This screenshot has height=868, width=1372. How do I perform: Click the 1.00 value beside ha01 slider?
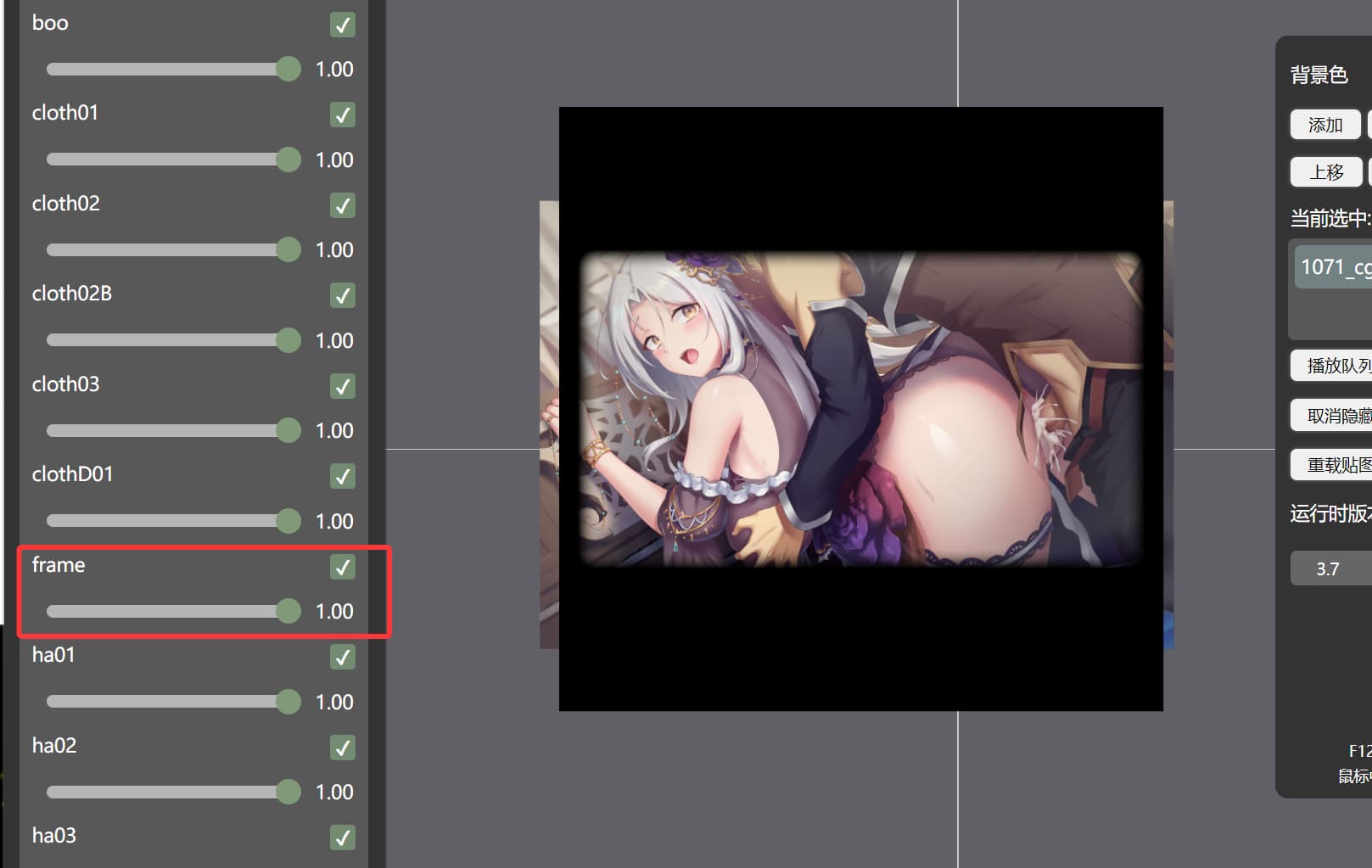(x=334, y=703)
